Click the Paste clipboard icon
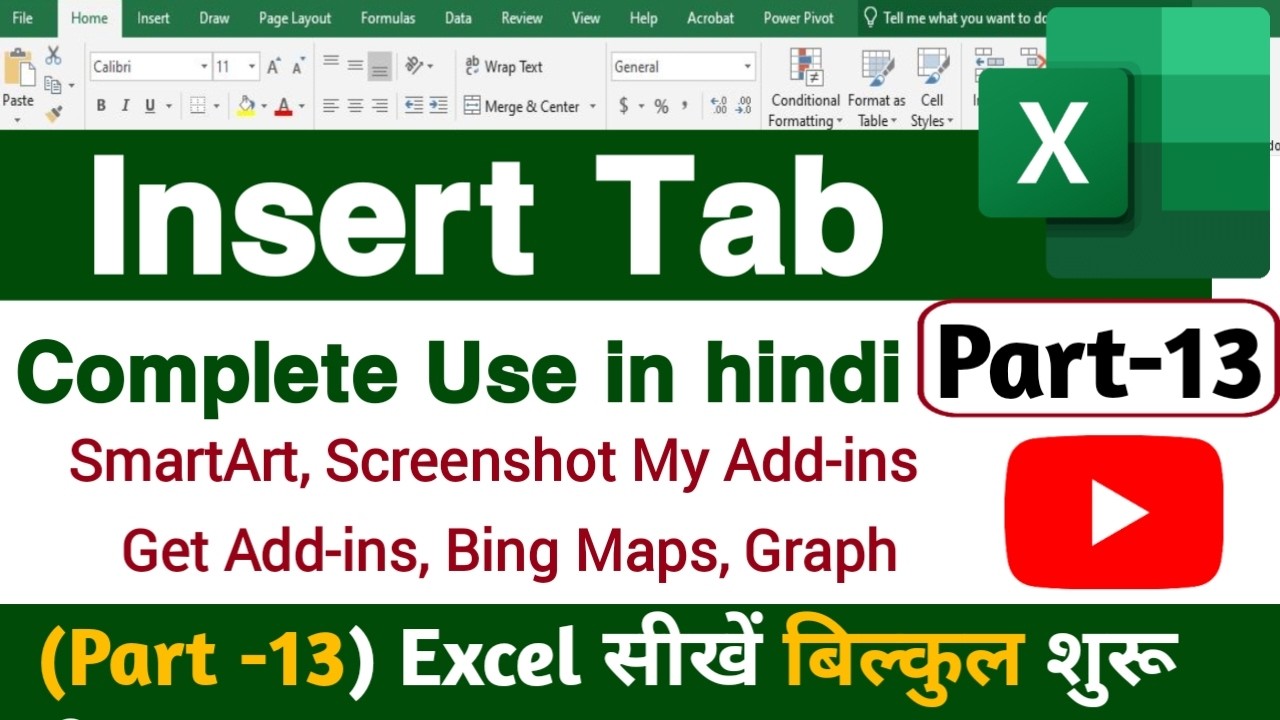 coord(18,68)
